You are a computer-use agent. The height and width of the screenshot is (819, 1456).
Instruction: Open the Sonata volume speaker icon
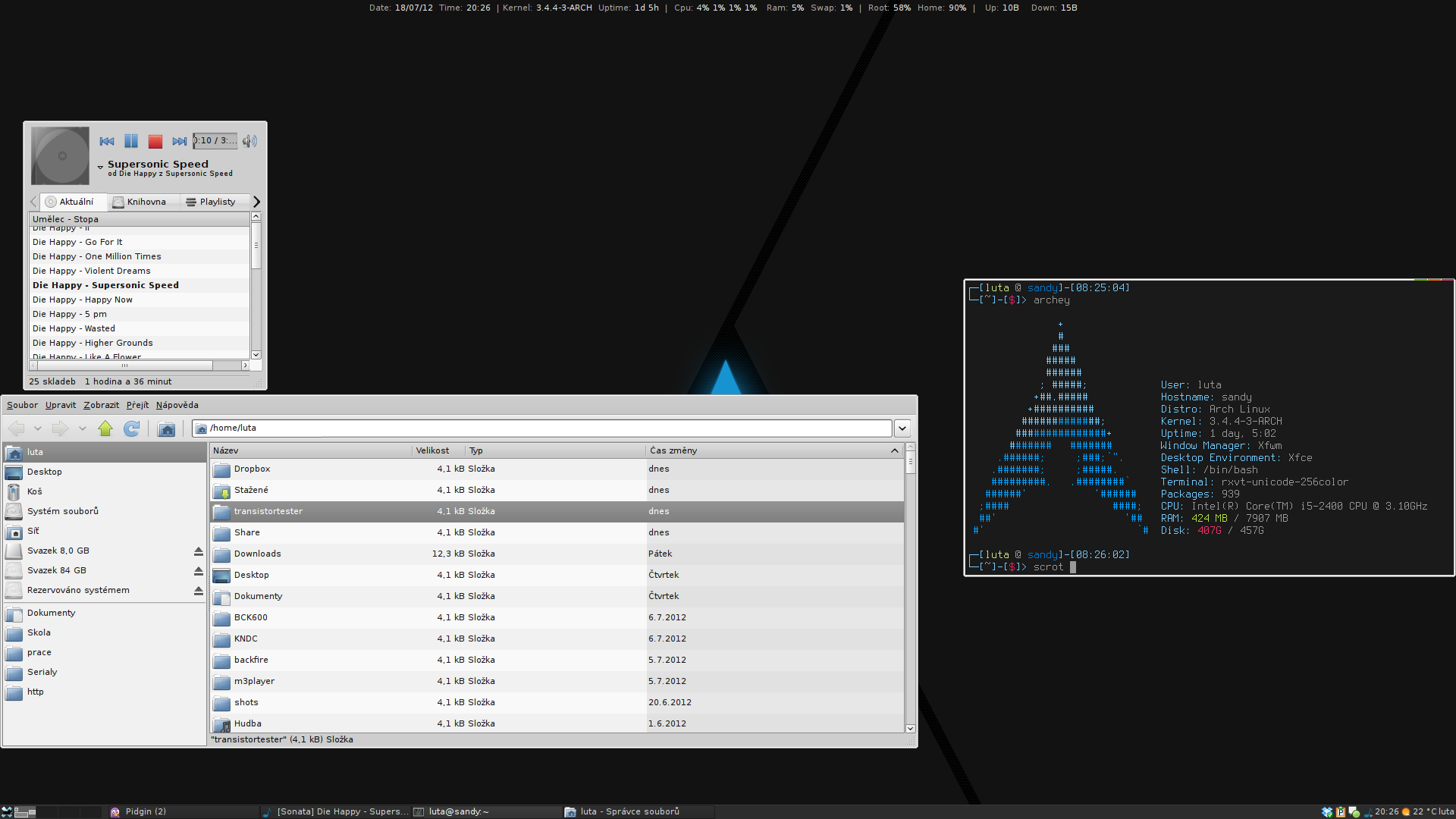249,141
